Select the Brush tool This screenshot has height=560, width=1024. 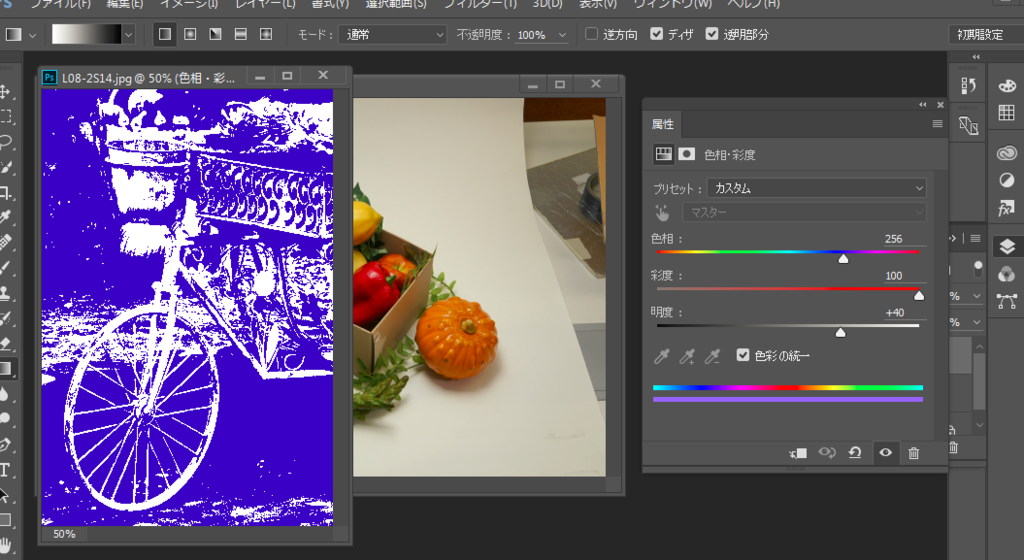tap(5, 268)
